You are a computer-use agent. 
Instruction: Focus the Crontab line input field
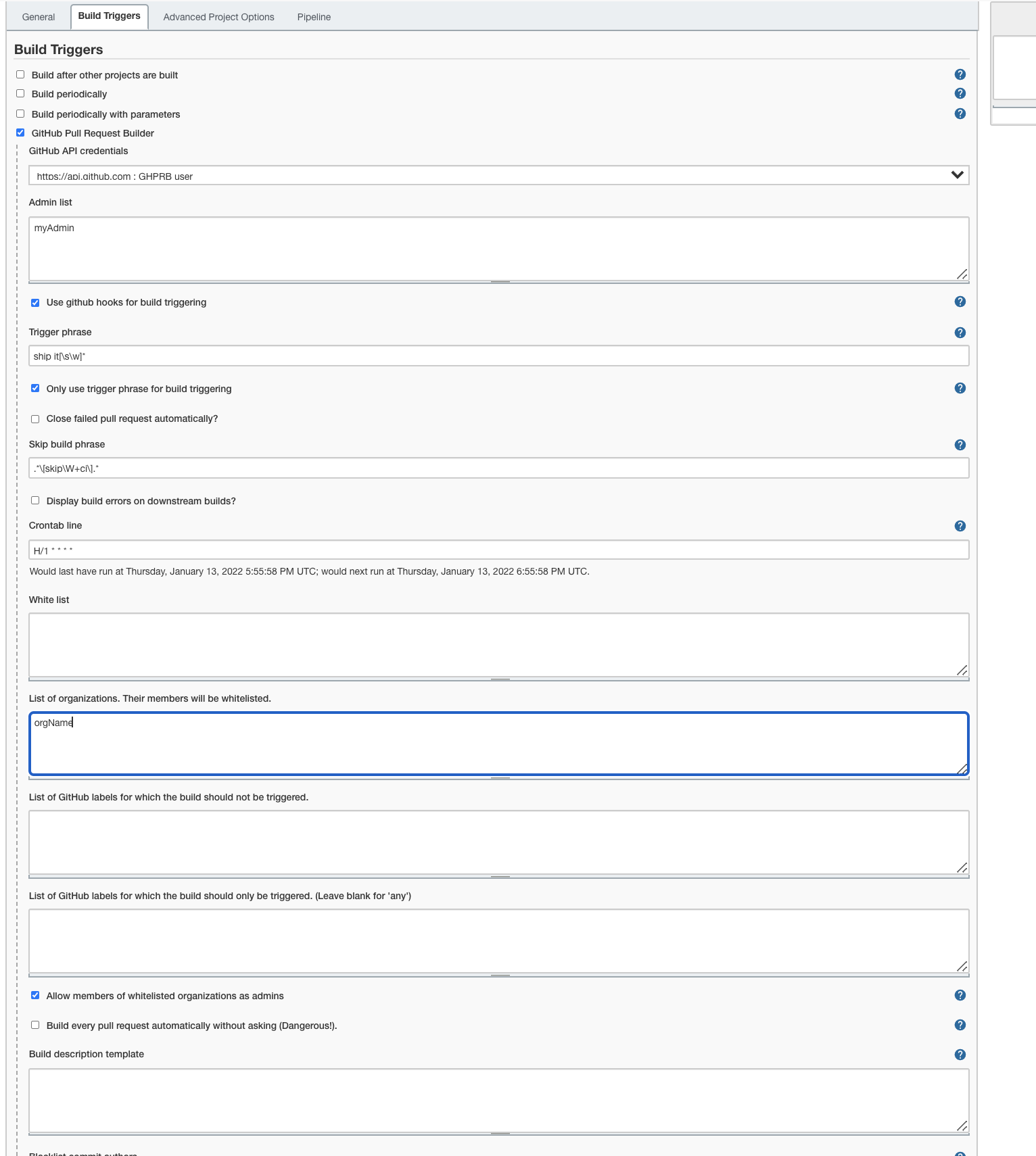click(498, 550)
